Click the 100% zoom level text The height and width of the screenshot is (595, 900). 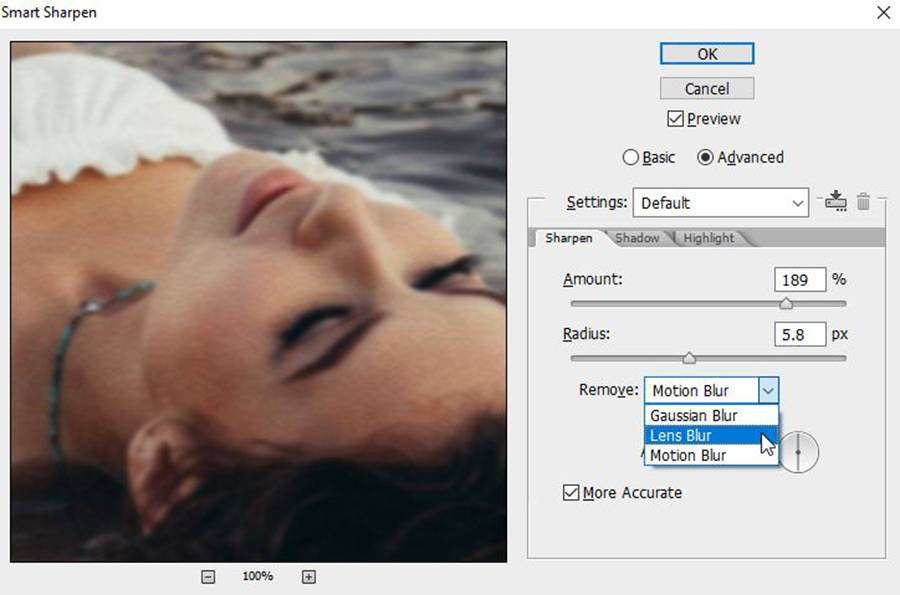click(x=258, y=576)
